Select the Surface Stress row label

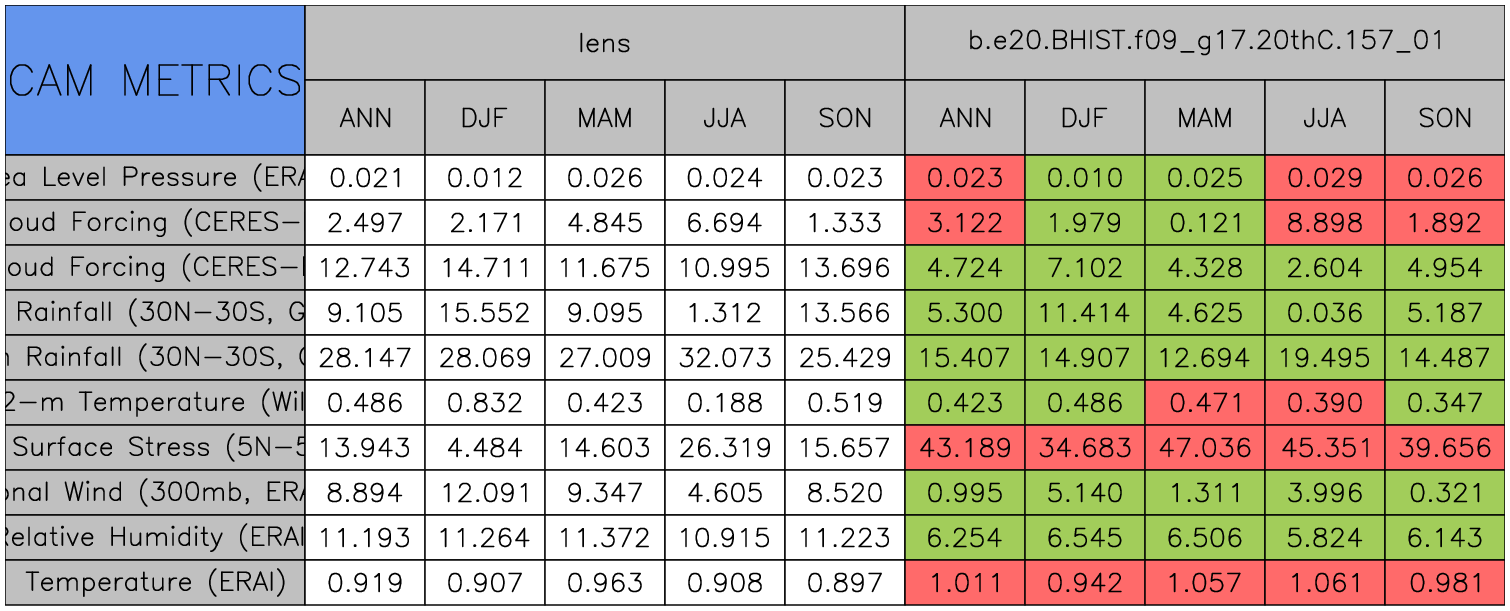coord(155,447)
